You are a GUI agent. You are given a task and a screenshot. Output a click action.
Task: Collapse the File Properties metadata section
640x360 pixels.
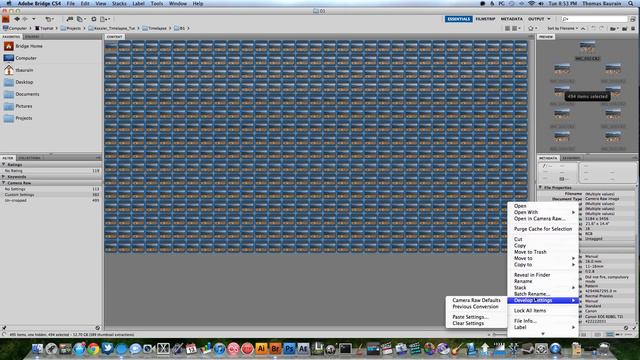pyautogui.click(x=540, y=187)
